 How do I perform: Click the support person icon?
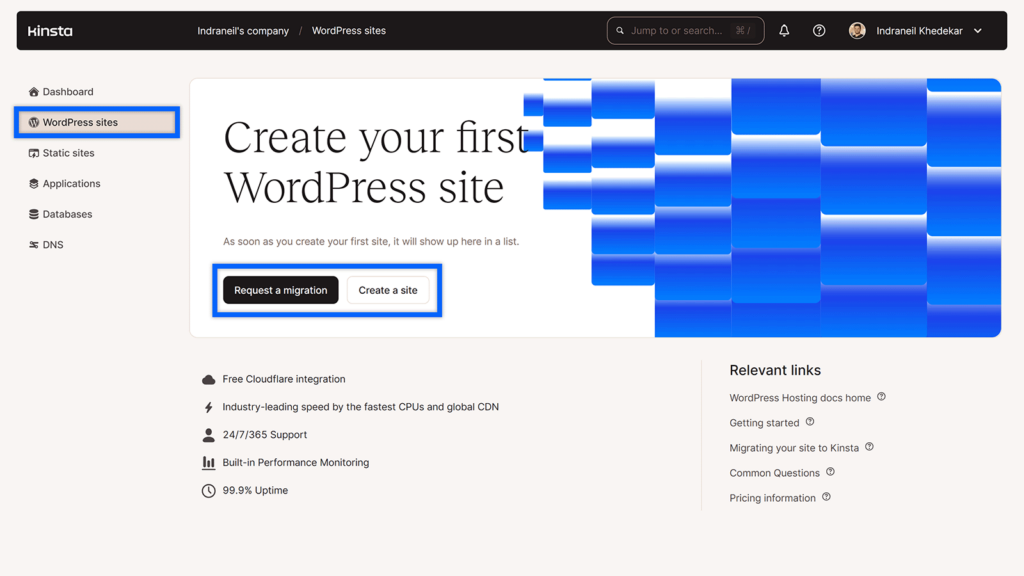(208, 435)
